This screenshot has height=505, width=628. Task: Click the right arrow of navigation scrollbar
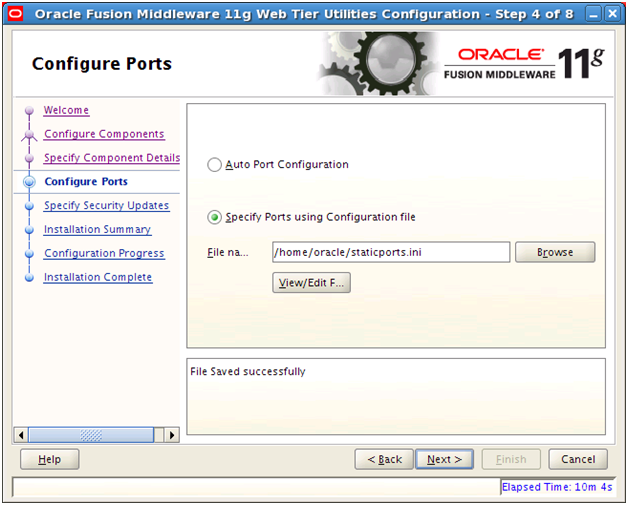(172, 435)
